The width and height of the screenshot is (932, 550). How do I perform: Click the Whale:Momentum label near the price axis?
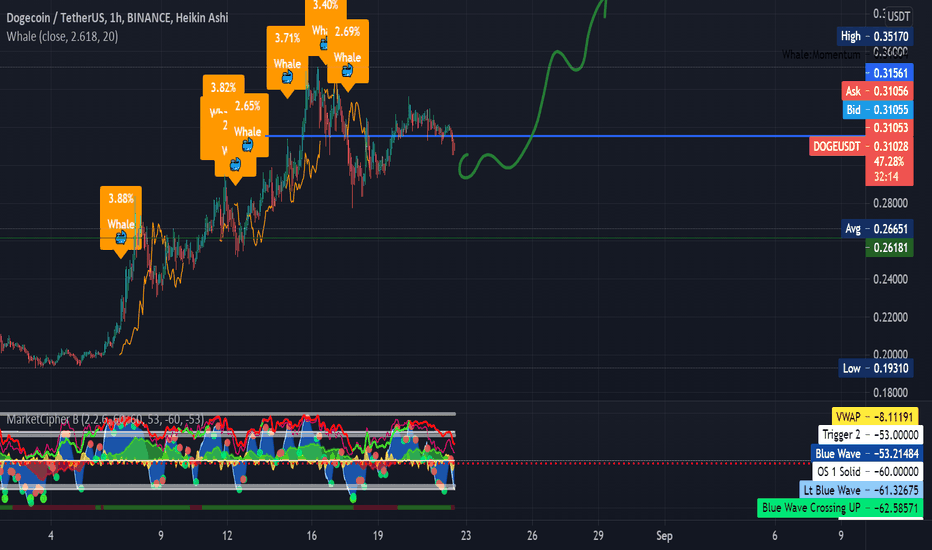(x=821, y=55)
